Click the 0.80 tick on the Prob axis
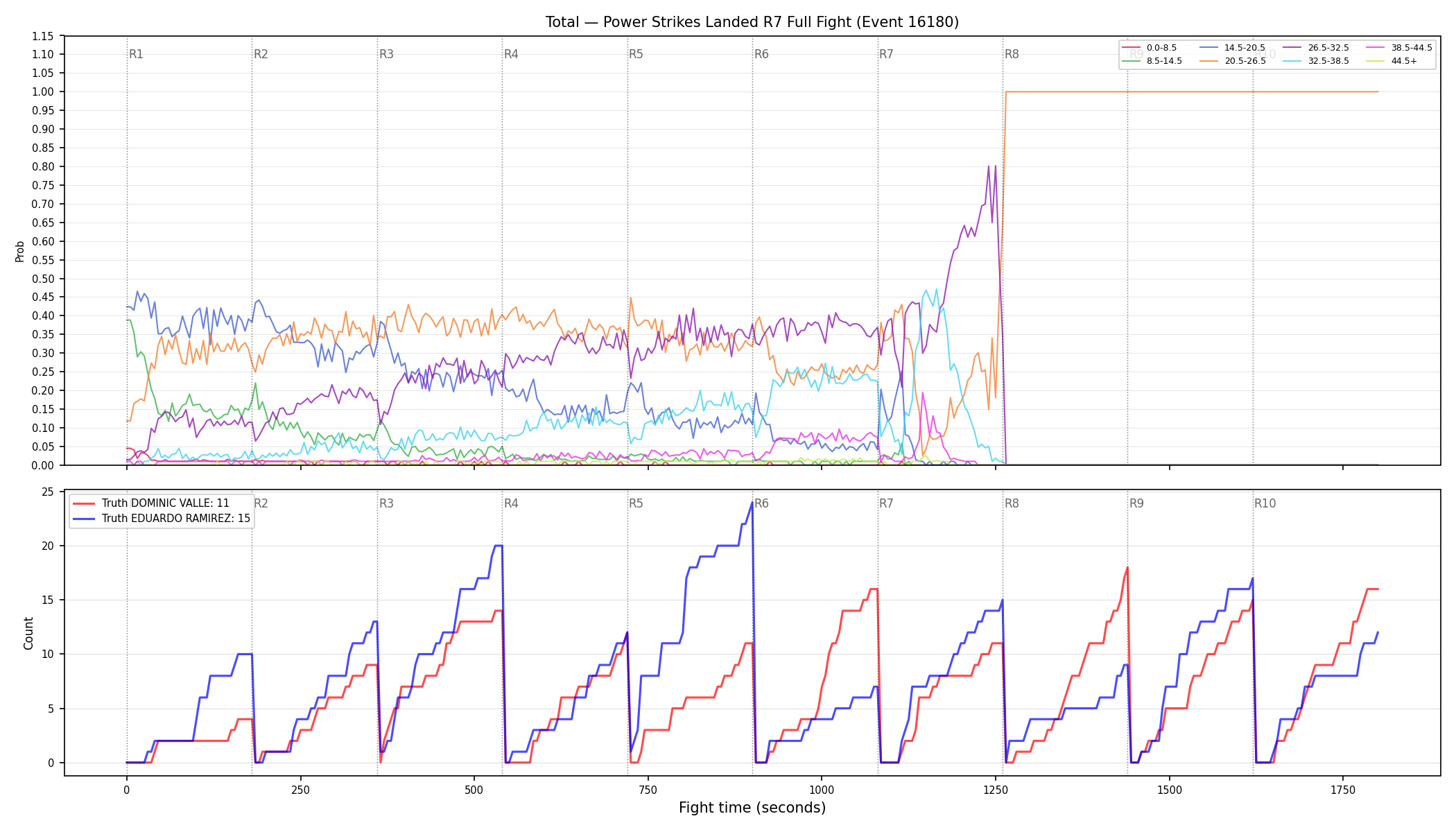This screenshot has width=1456, height=832. [x=43, y=166]
